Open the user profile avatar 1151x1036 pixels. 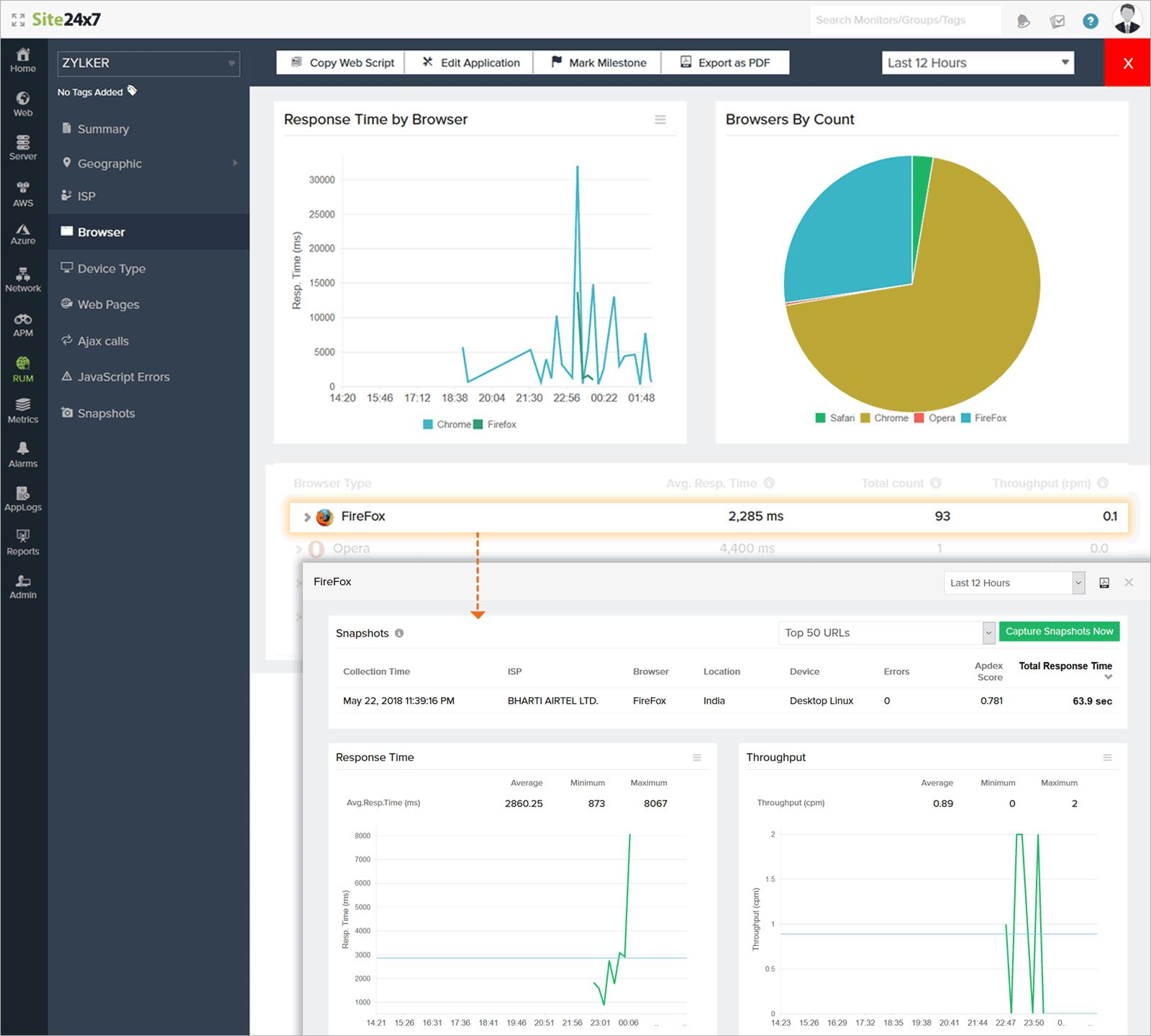(1127, 19)
